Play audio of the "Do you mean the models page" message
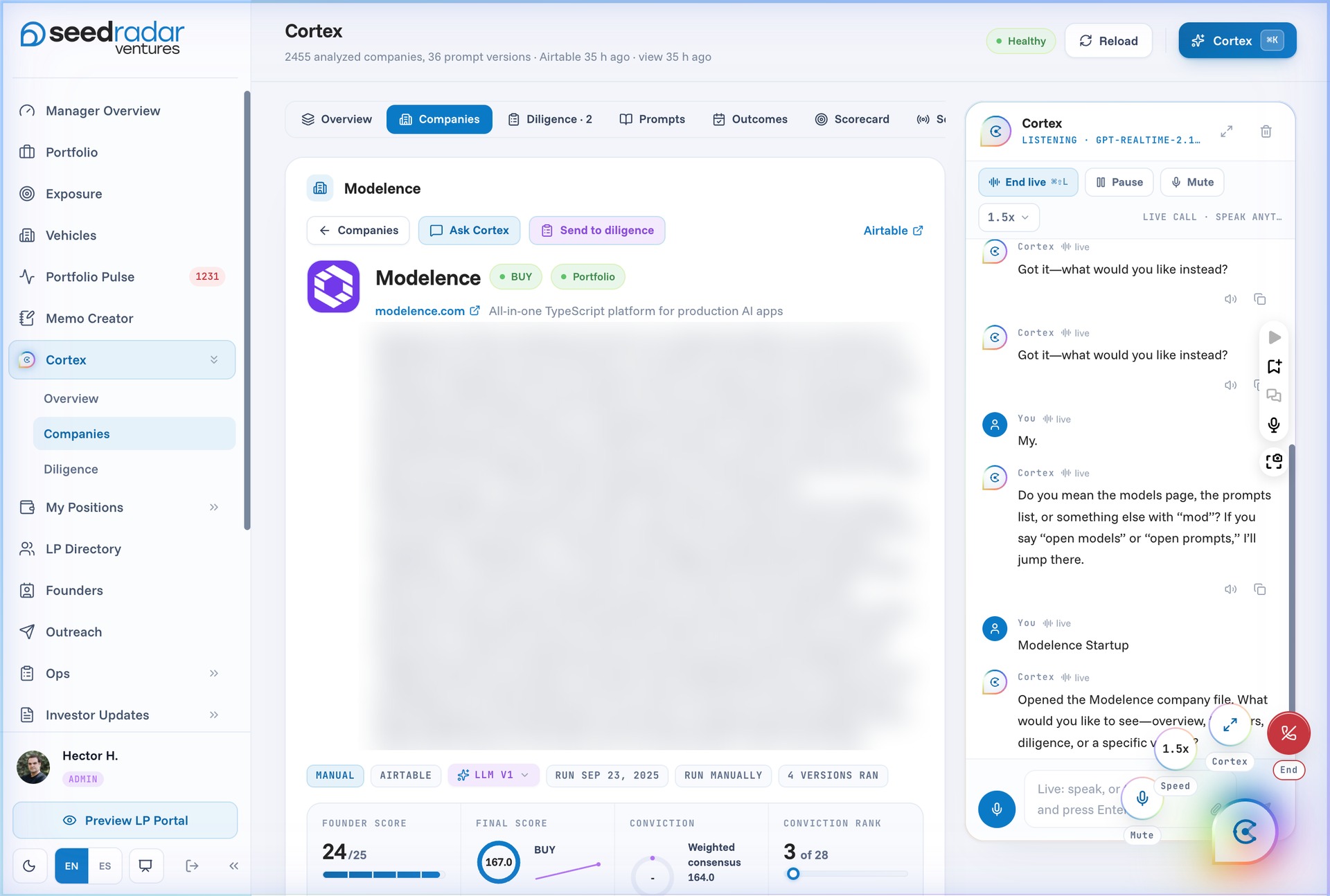Screen dimensions: 1330x896 (1230, 589)
